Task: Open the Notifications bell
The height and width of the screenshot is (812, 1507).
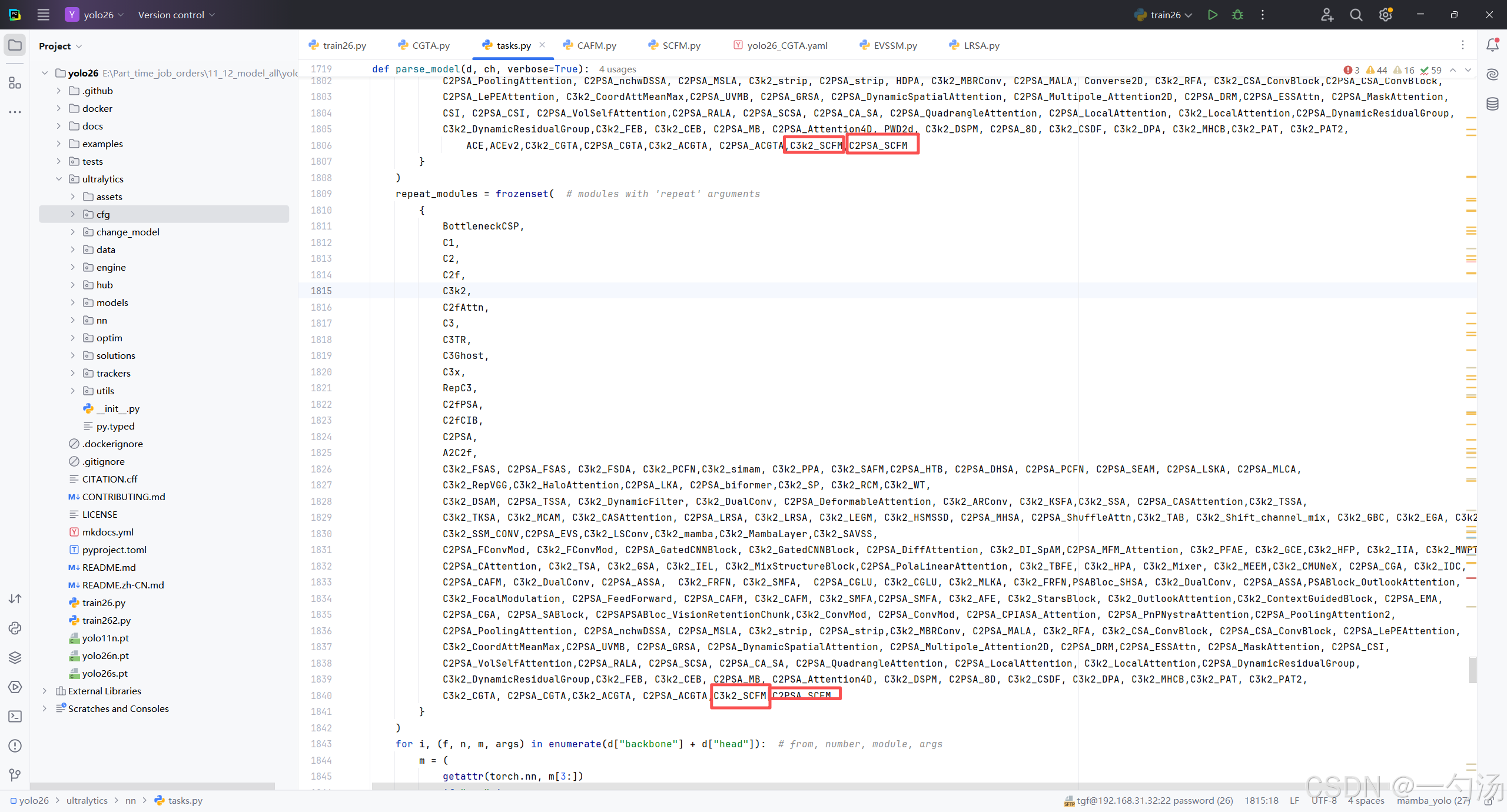Action: click(x=1492, y=45)
